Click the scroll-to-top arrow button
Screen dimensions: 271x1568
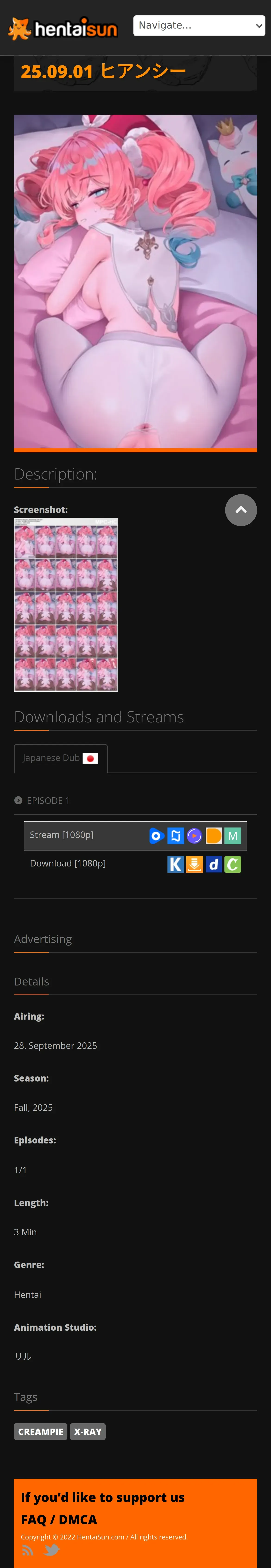(241, 510)
